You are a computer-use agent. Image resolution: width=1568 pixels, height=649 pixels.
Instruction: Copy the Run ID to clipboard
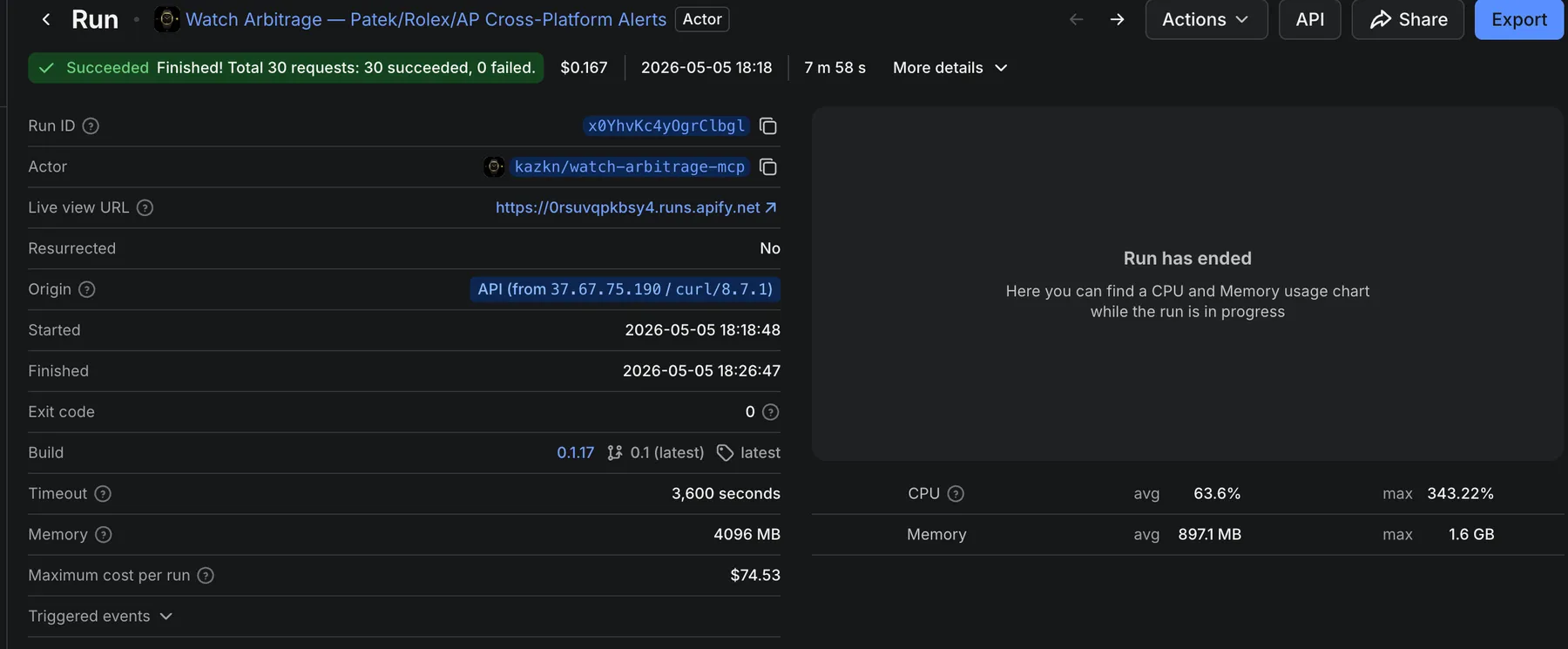(767, 126)
